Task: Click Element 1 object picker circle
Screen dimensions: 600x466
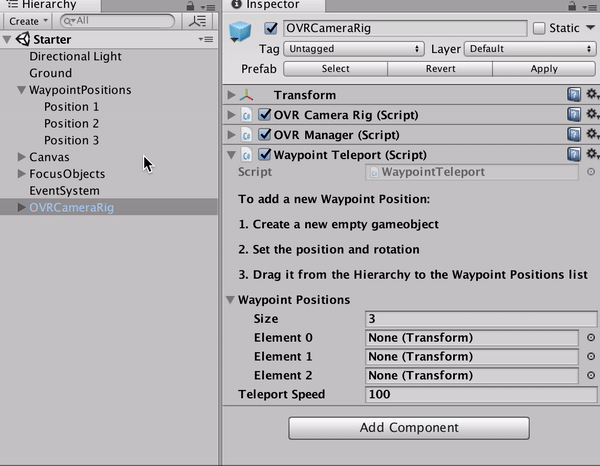Action: [591, 356]
